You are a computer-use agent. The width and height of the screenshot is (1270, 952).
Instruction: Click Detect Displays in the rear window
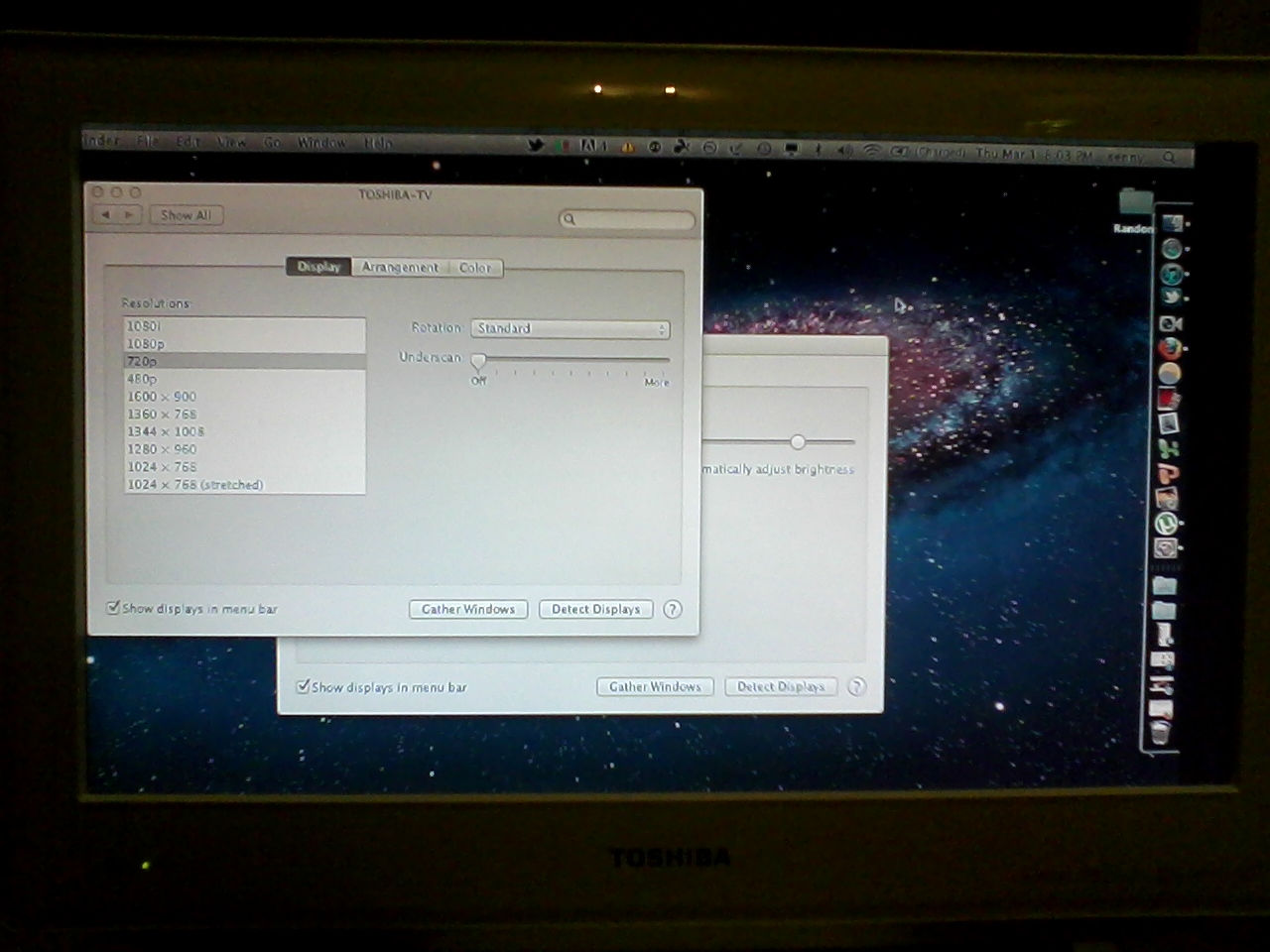(781, 686)
